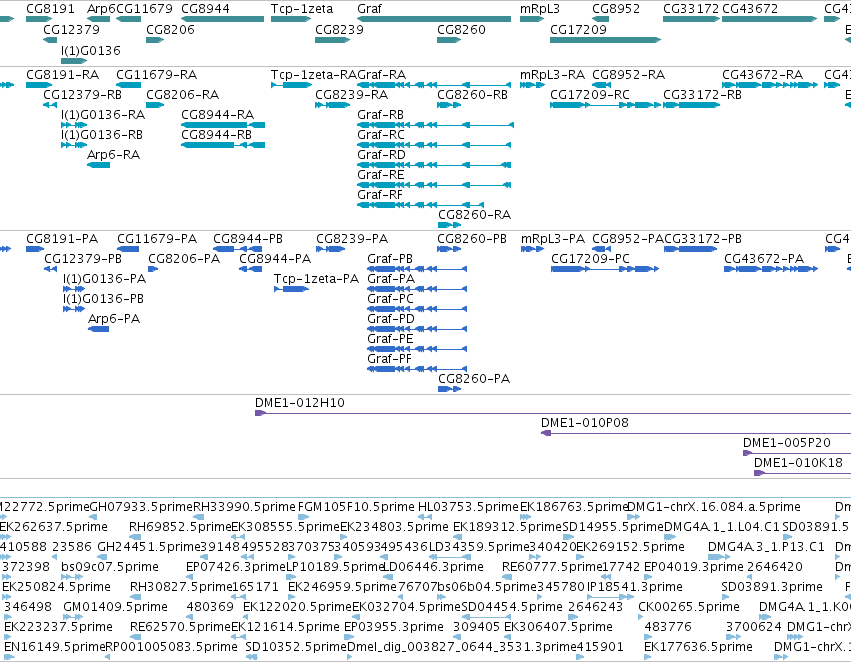Click the HL03753.5prime label
This screenshot has width=851, height=662.
[468, 507]
